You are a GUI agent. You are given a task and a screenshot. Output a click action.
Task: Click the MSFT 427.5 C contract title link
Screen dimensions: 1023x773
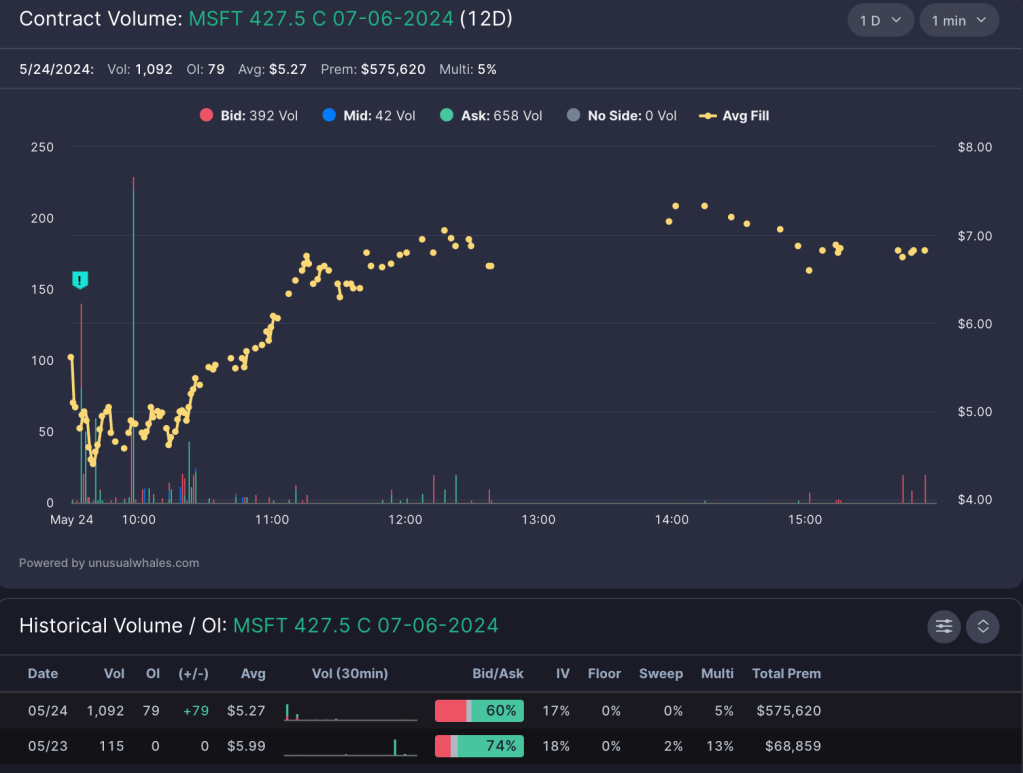[x=320, y=19]
